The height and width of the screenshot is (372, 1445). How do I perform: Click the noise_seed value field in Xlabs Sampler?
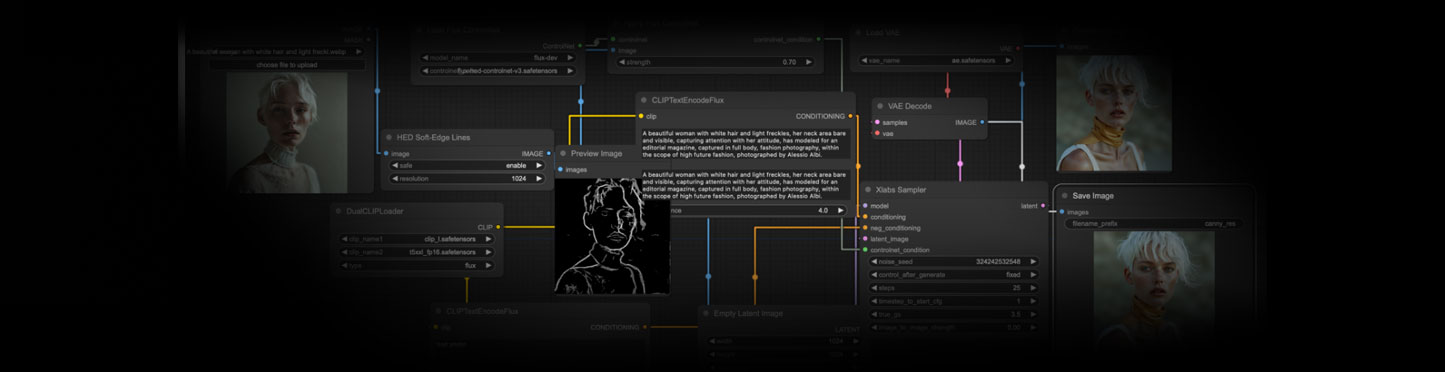pyautogui.click(x=954, y=261)
